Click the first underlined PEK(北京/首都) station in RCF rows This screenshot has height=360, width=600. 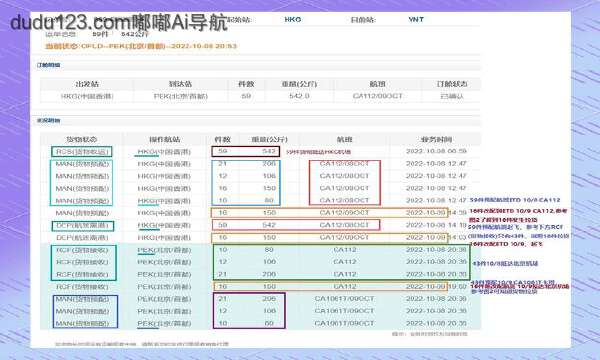[x=164, y=251]
